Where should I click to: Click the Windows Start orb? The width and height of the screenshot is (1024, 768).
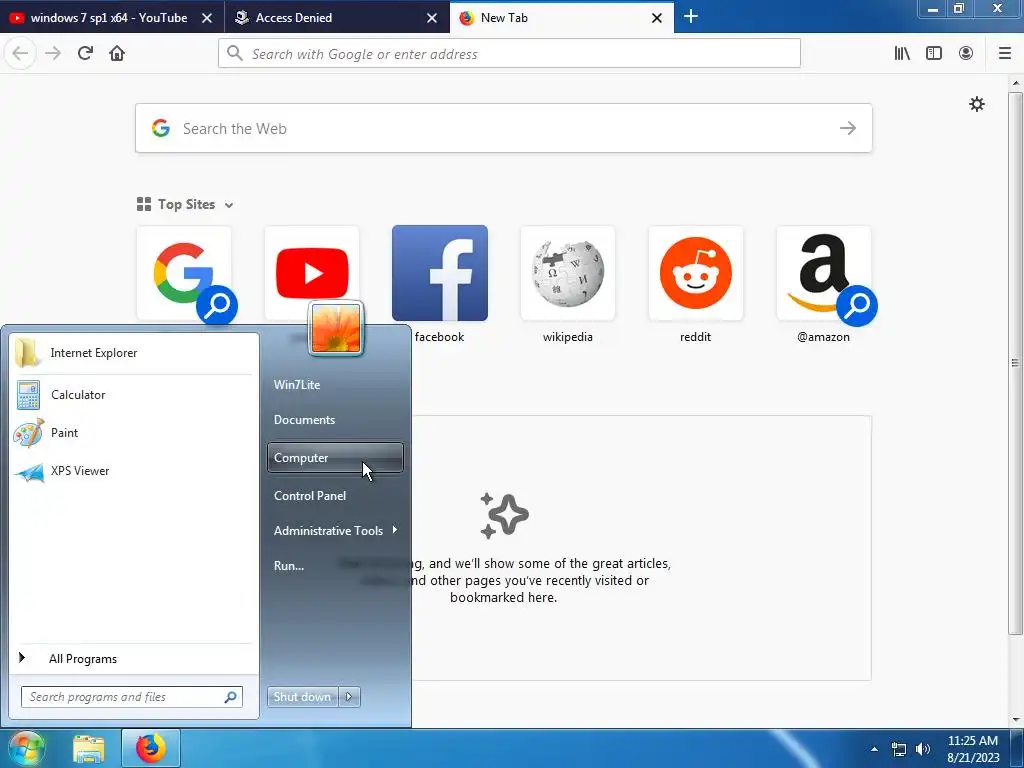point(26,748)
